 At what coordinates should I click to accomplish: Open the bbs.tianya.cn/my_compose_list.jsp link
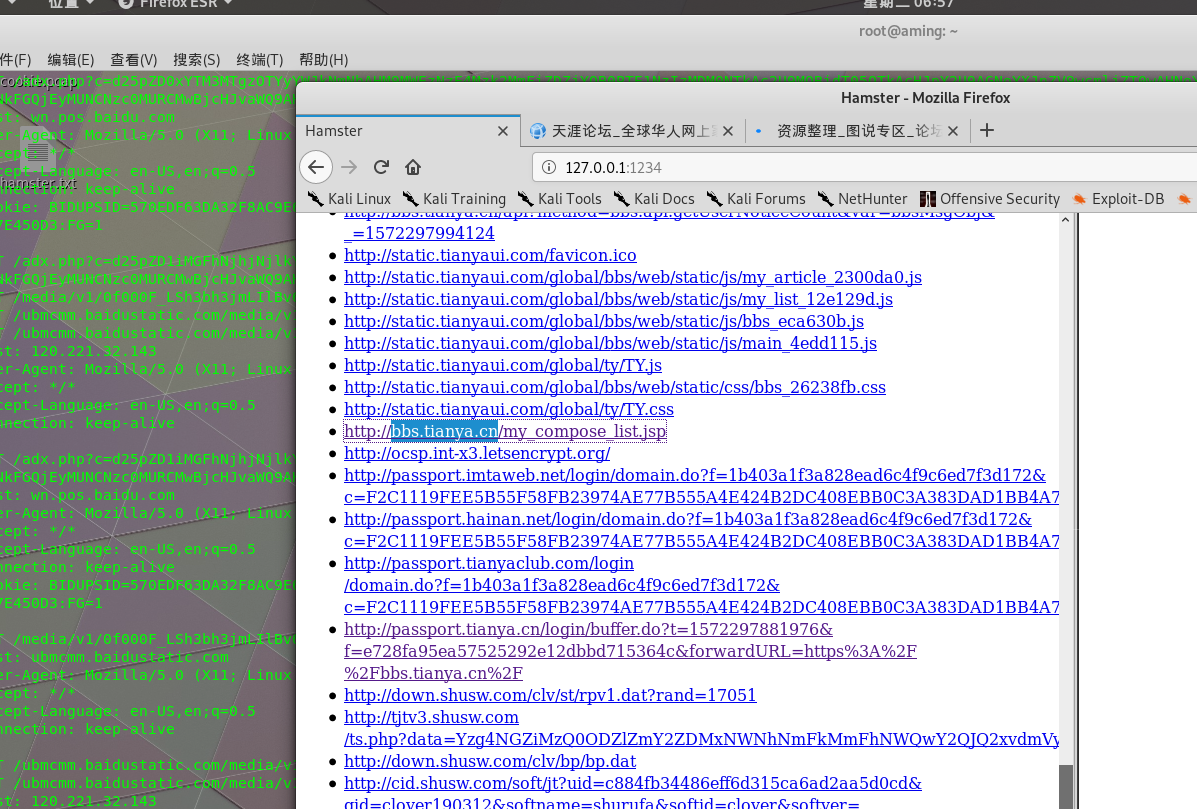click(x=505, y=431)
